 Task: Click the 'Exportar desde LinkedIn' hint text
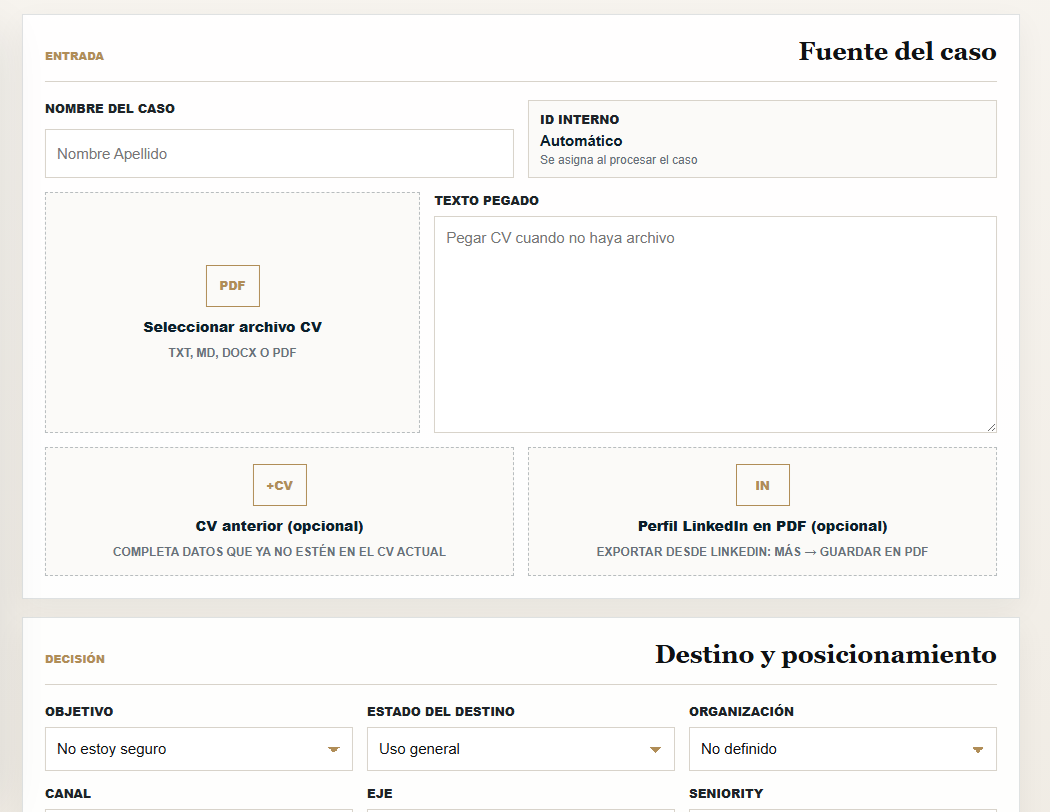click(x=762, y=552)
